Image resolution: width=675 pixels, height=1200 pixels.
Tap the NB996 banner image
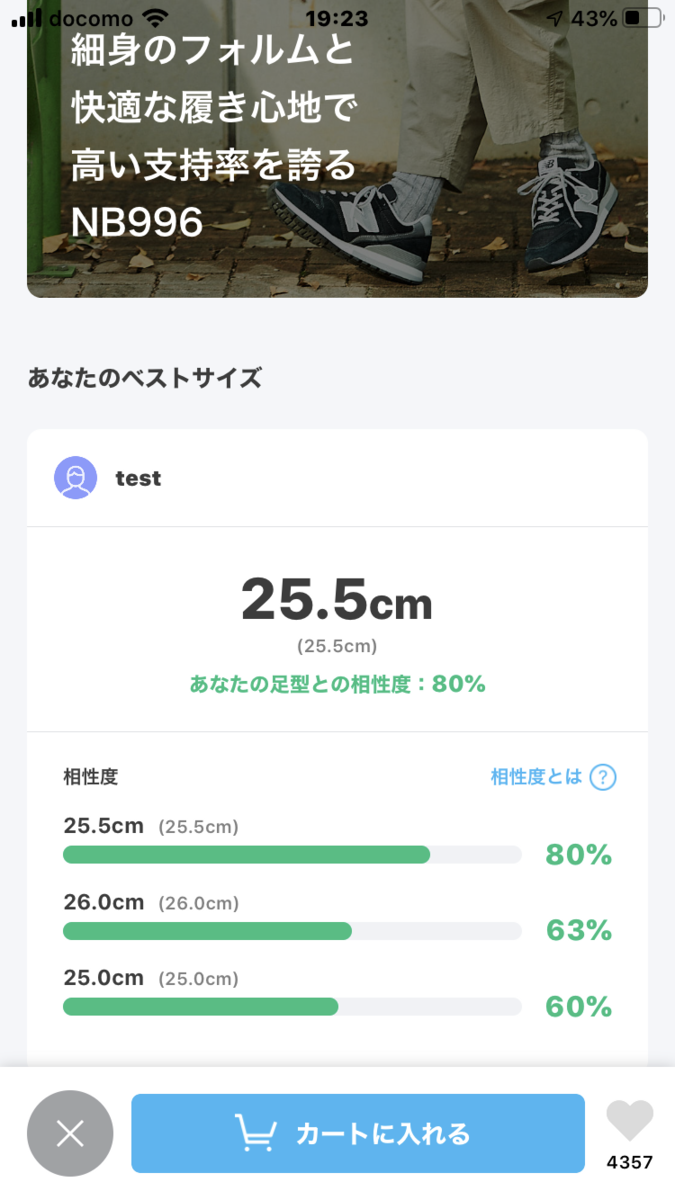(337, 148)
